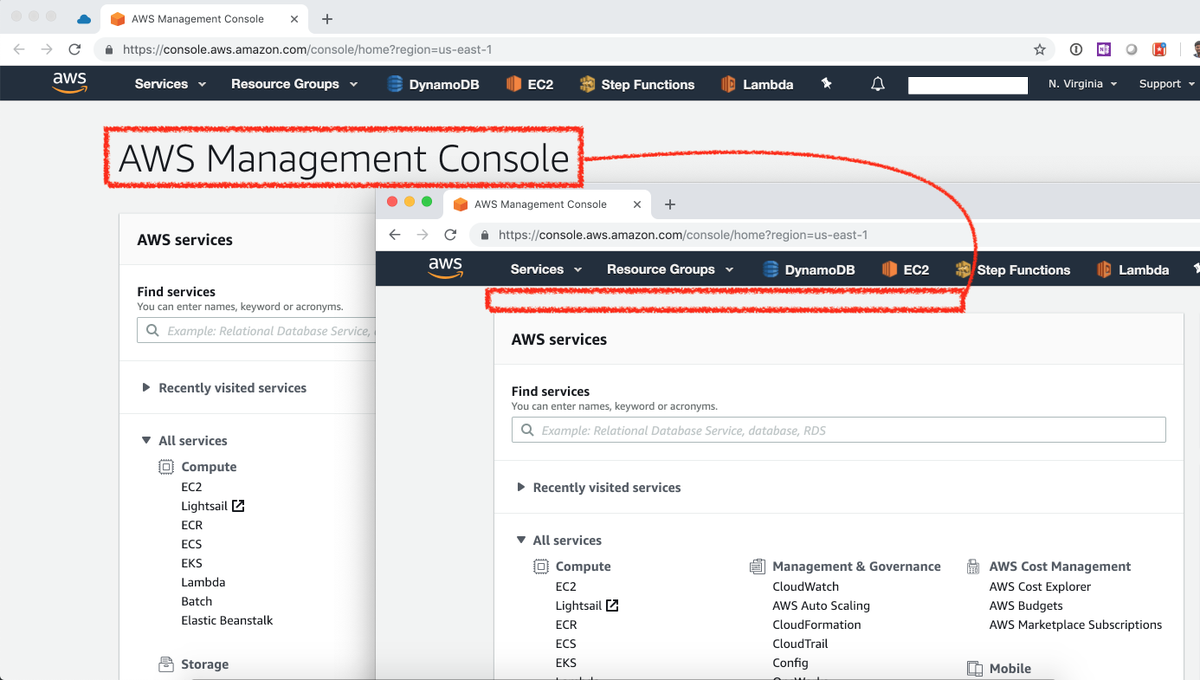Open Lightsail link in the back window
Image resolution: width=1200 pixels, height=680 pixels.
[x=213, y=506]
